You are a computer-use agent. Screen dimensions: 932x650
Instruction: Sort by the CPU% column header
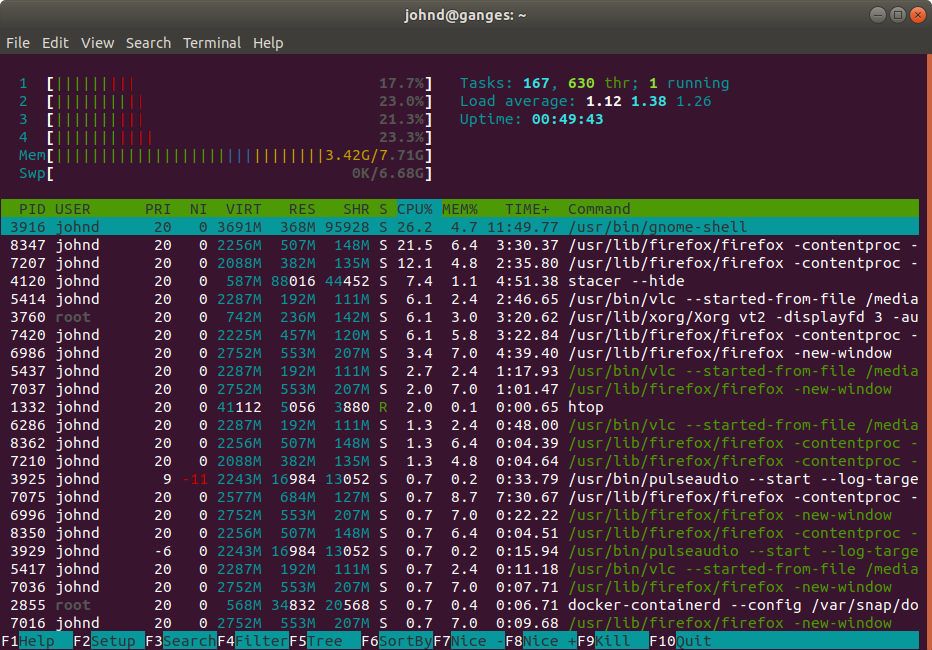click(414, 209)
